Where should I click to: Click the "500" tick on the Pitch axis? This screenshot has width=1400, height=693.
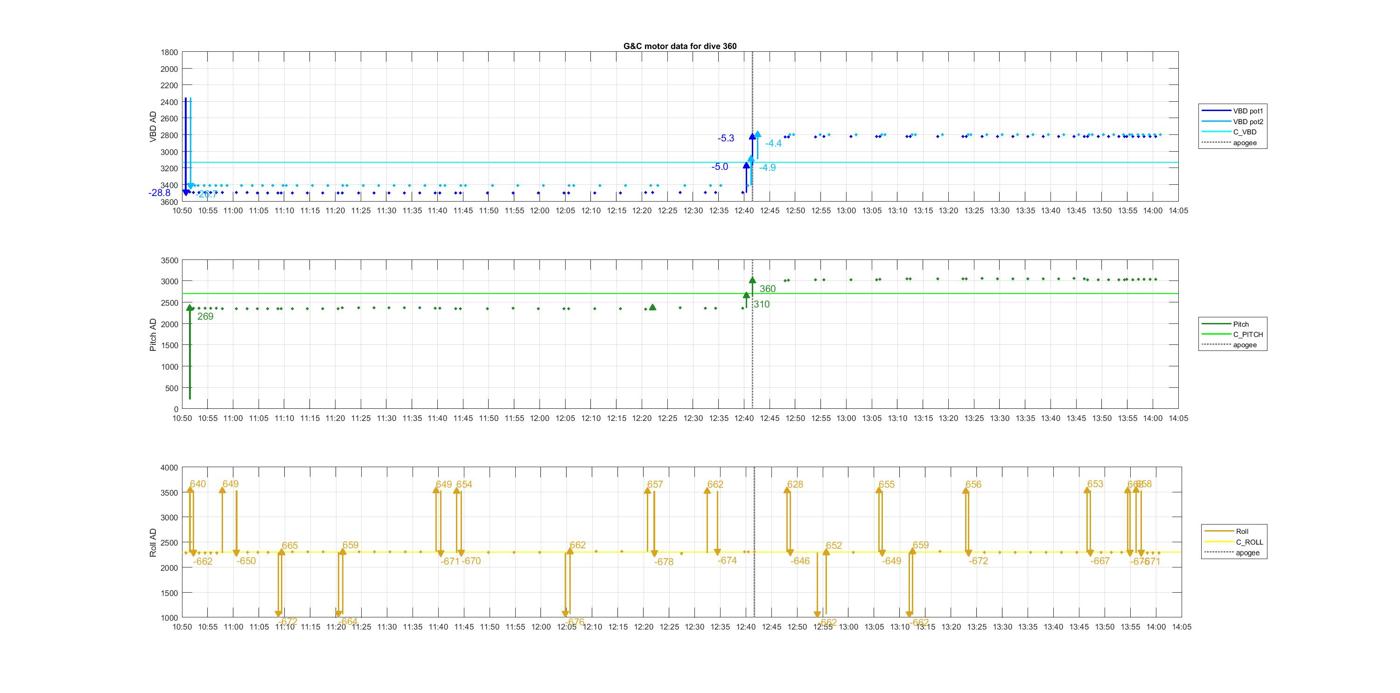point(172,388)
